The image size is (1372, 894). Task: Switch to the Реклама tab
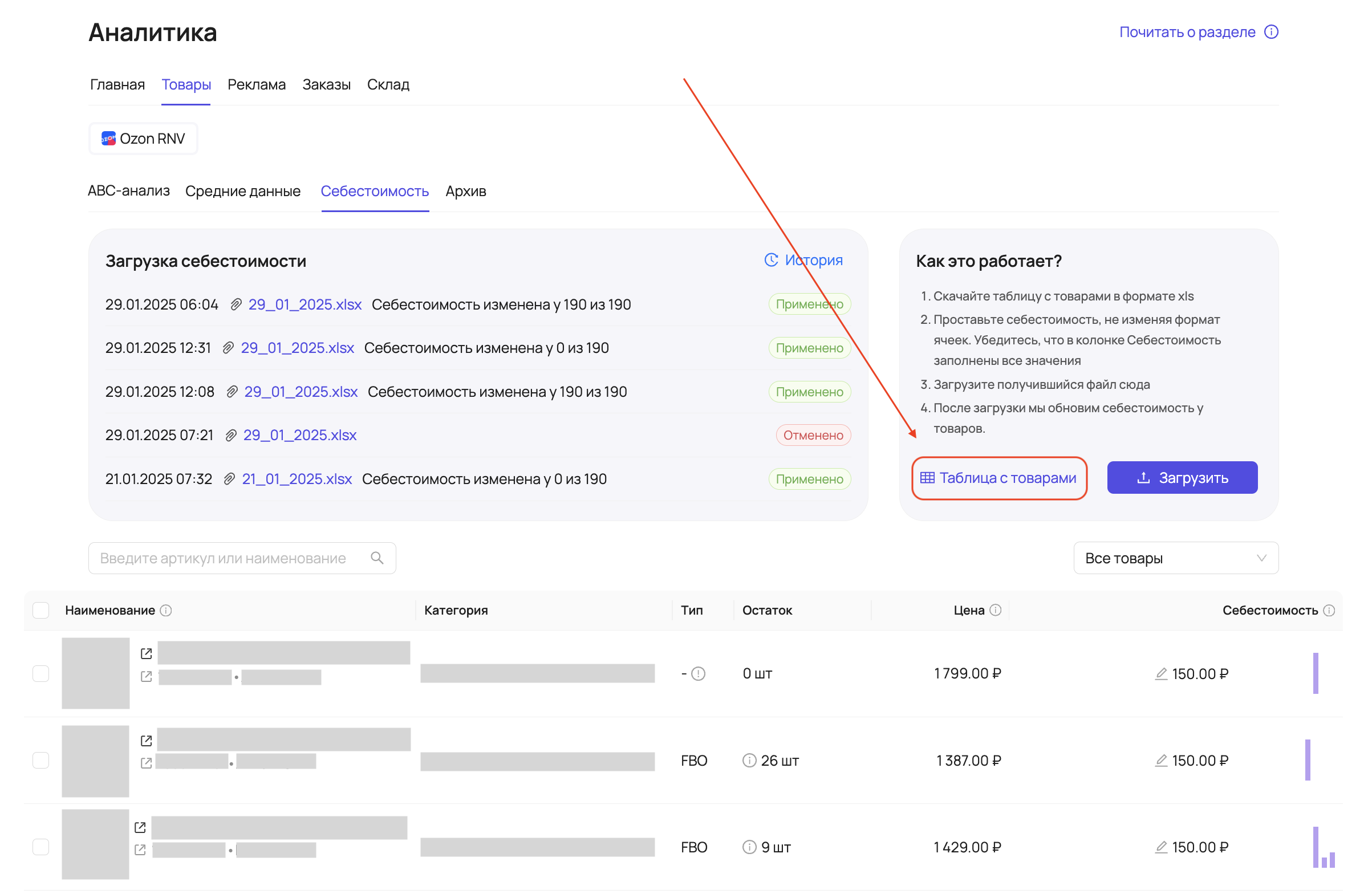(257, 85)
